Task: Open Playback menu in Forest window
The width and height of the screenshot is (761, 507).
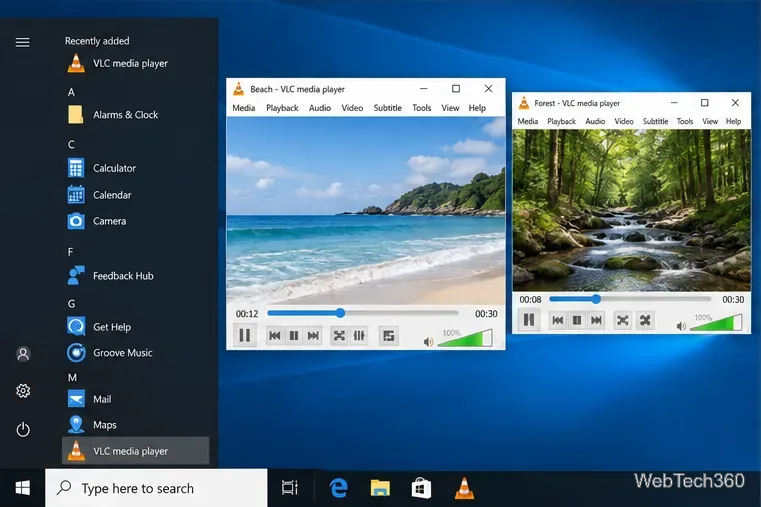Action: click(x=562, y=121)
